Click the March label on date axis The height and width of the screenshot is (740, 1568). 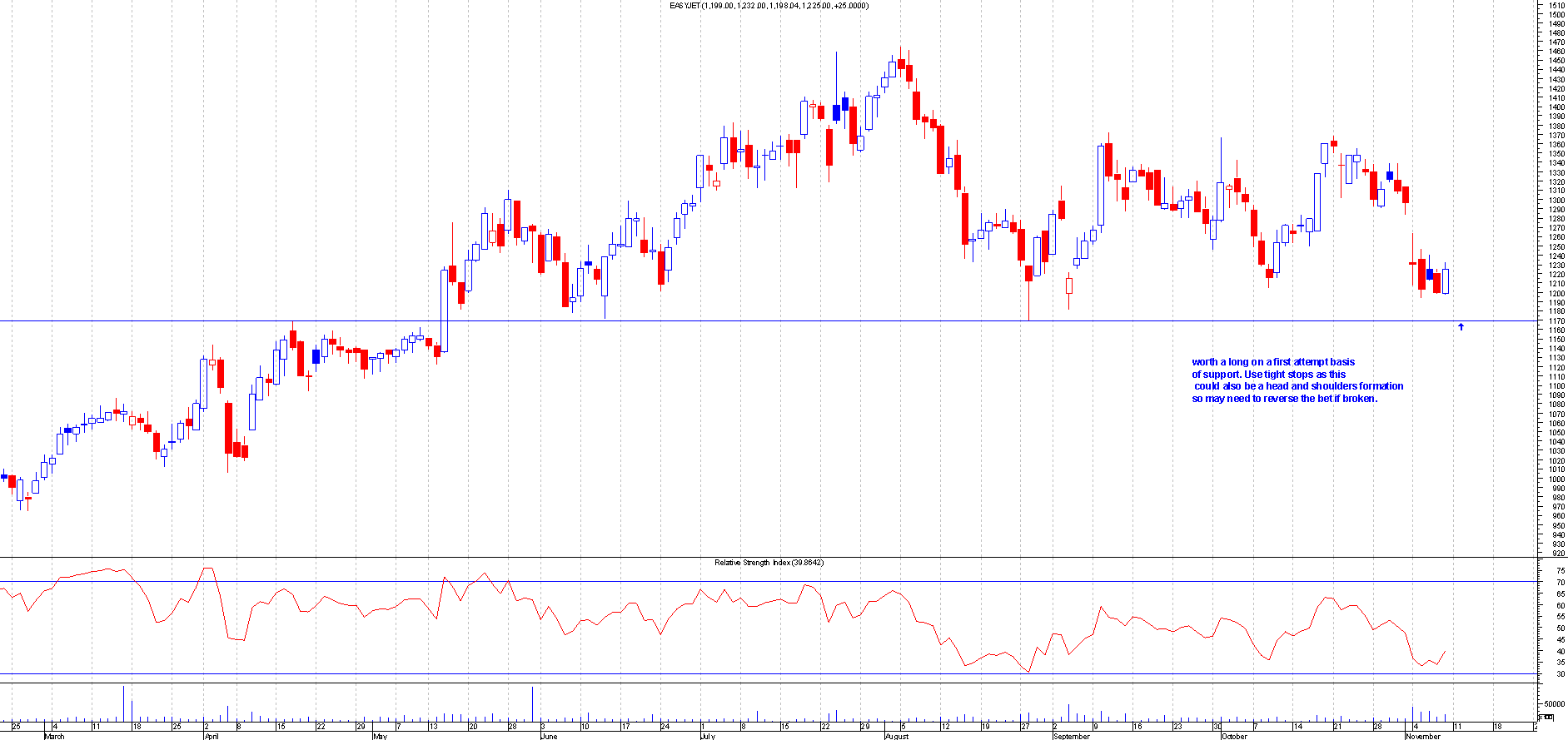pos(54,736)
